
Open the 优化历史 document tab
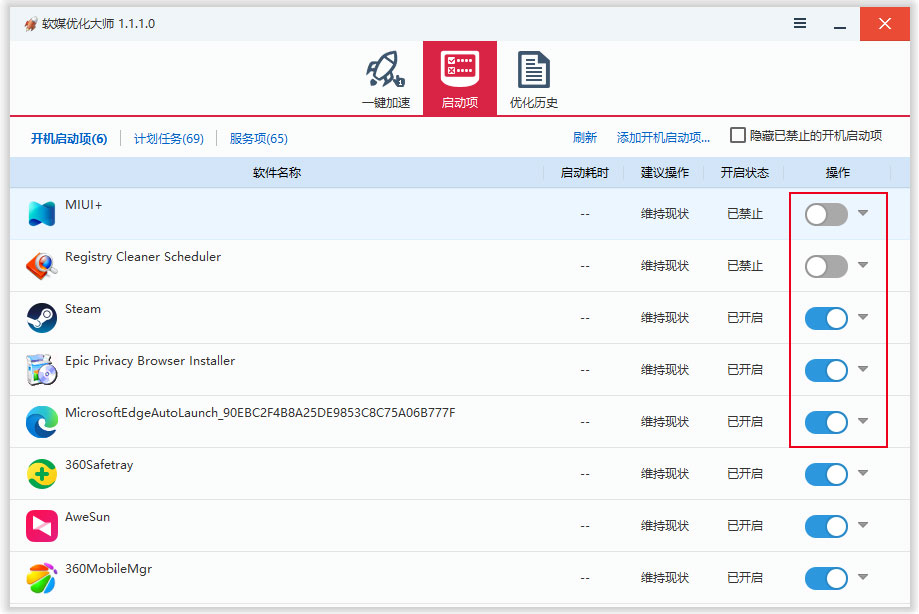[x=533, y=79]
